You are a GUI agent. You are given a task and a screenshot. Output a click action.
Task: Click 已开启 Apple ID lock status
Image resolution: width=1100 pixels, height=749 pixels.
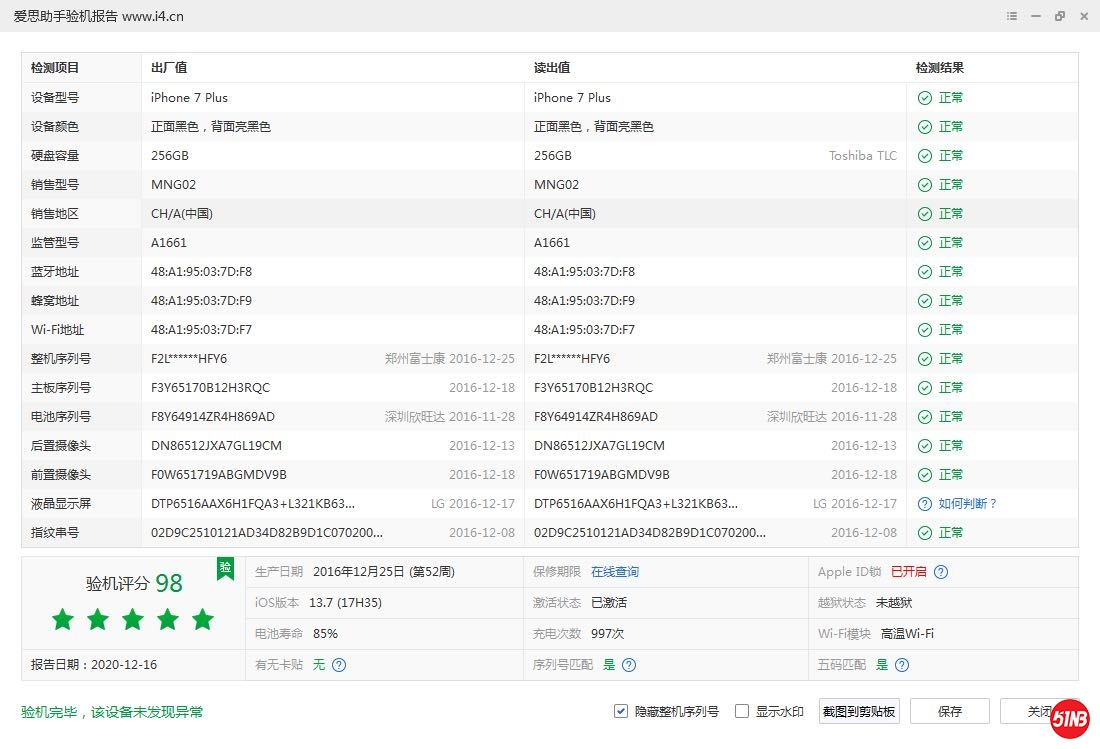pos(908,572)
